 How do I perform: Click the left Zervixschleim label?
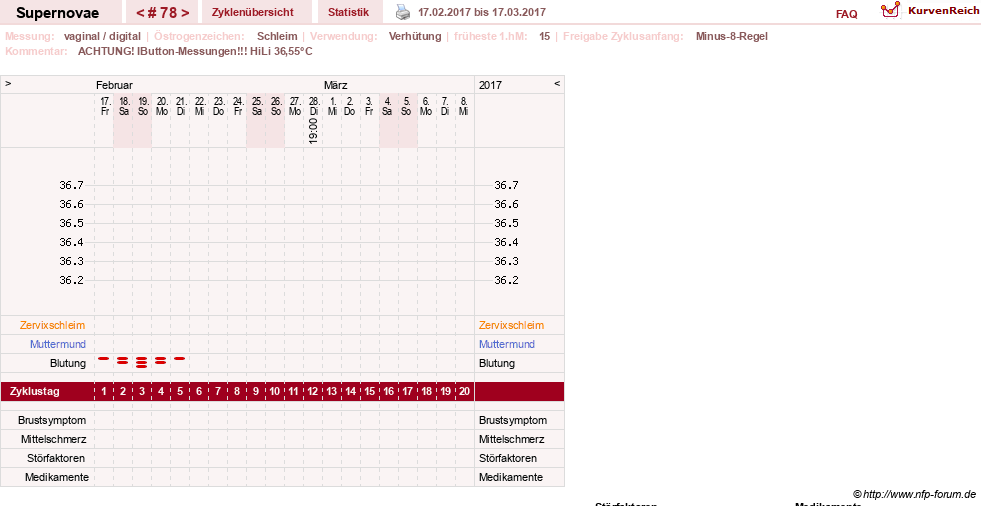(x=53, y=325)
